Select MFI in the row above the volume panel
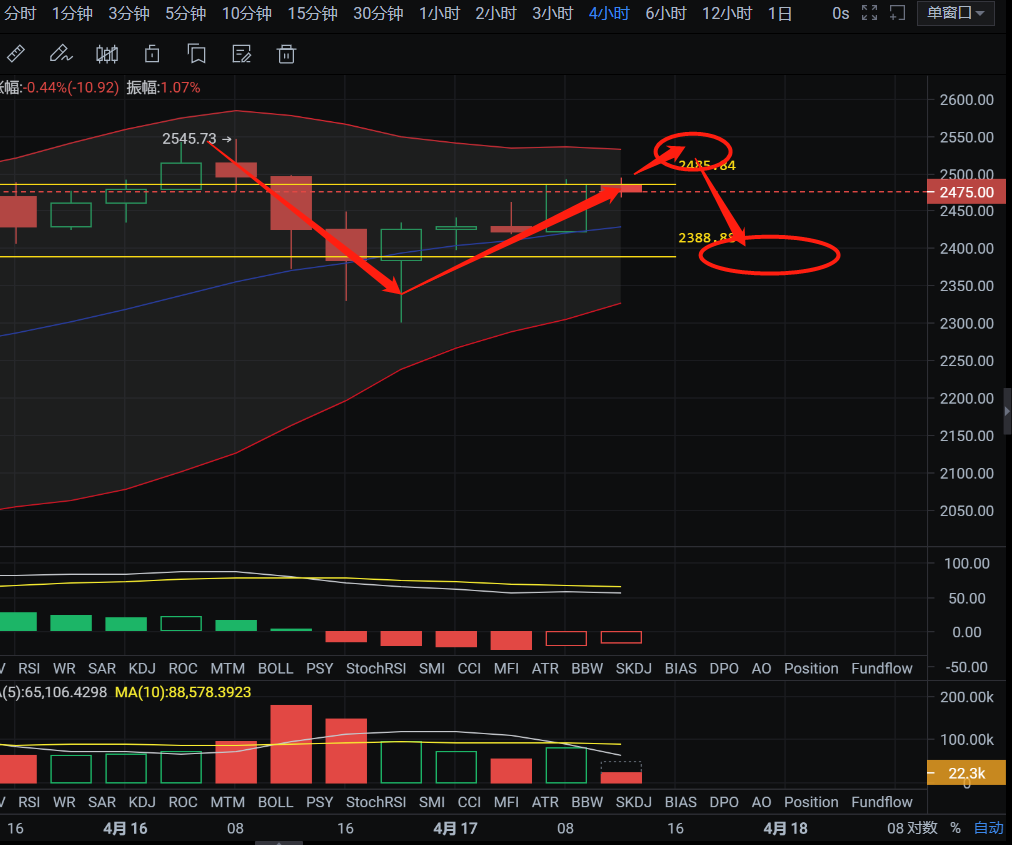This screenshot has width=1012, height=845. click(x=506, y=668)
